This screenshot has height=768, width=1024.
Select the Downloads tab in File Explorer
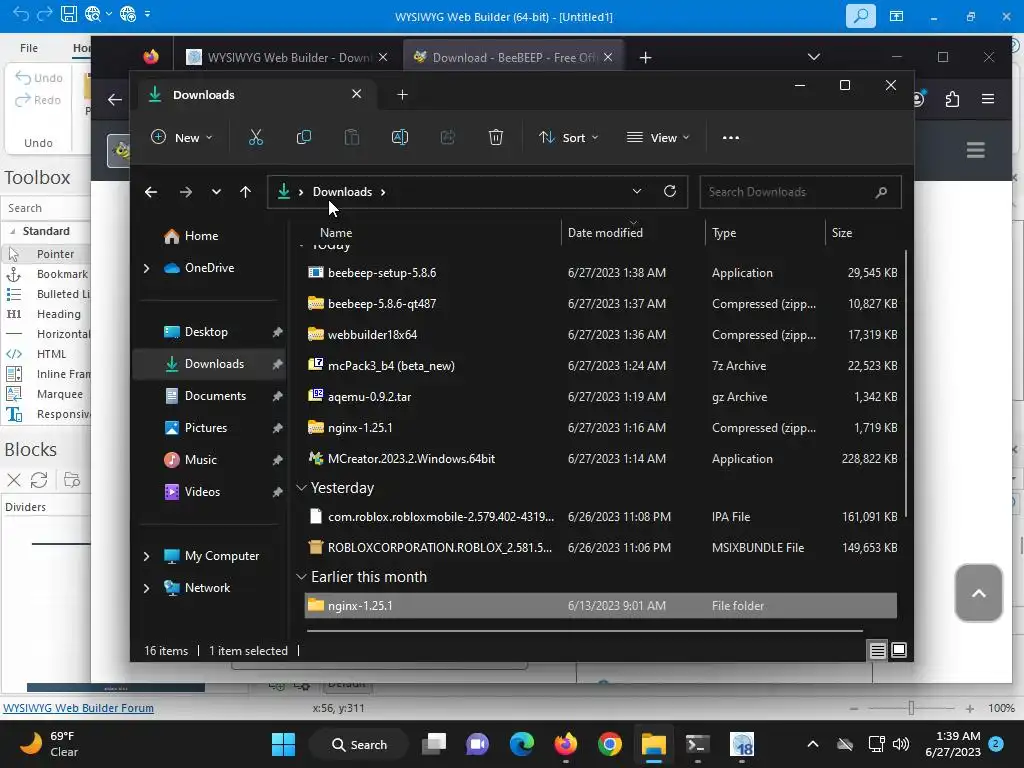(x=255, y=95)
